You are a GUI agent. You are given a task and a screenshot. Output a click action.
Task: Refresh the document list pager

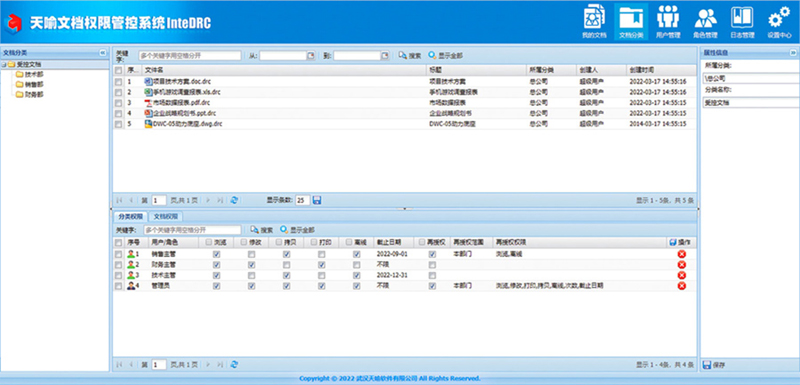[234, 200]
